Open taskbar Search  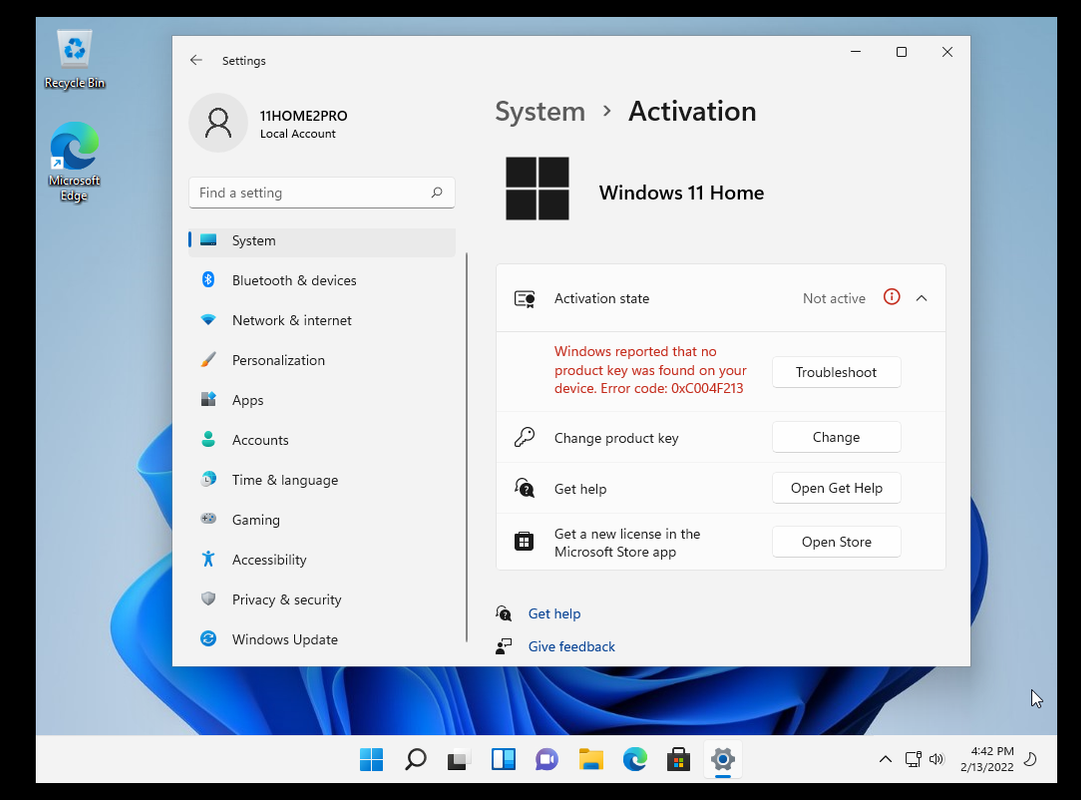click(x=415, y=759)
